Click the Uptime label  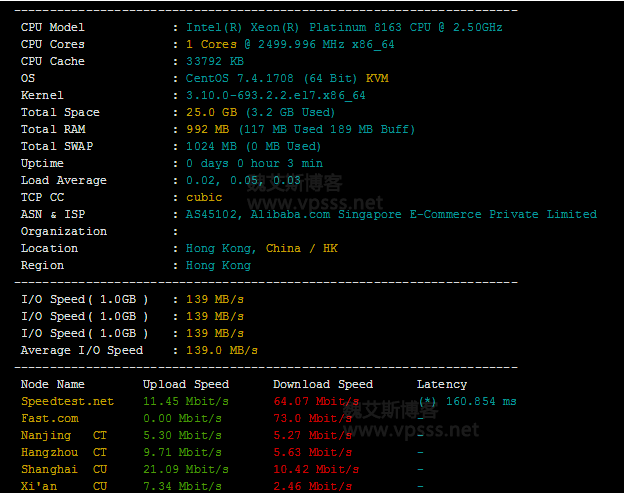point(42,163)
